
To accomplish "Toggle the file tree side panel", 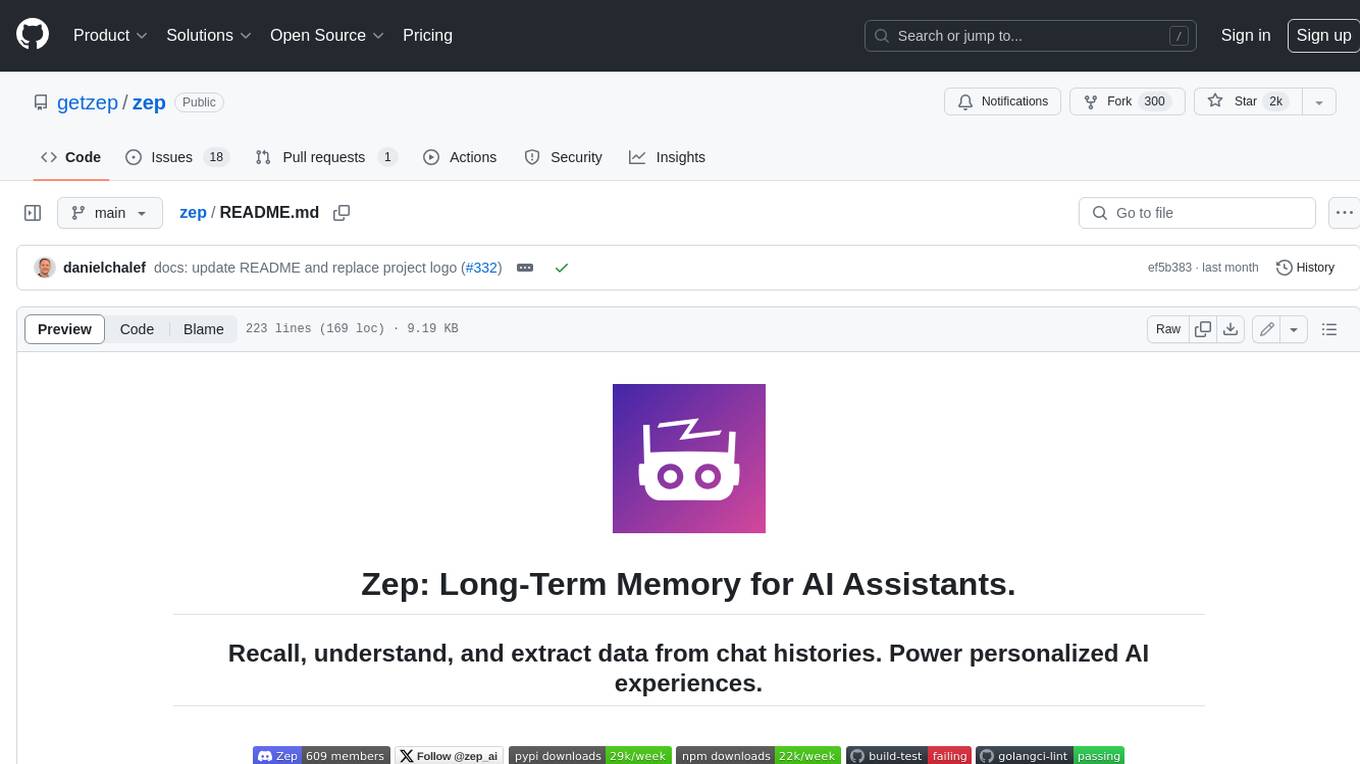I will 33,213.
